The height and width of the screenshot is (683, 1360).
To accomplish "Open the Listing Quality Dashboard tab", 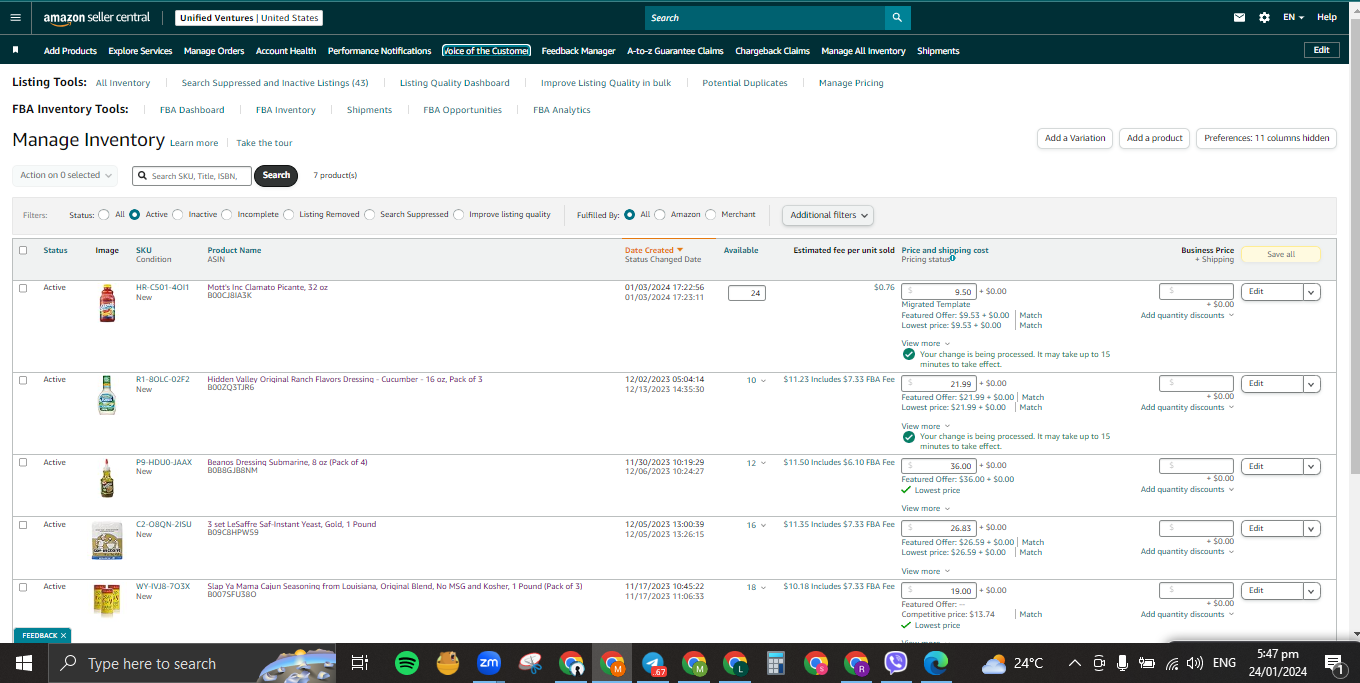I will tap(454, 83).
